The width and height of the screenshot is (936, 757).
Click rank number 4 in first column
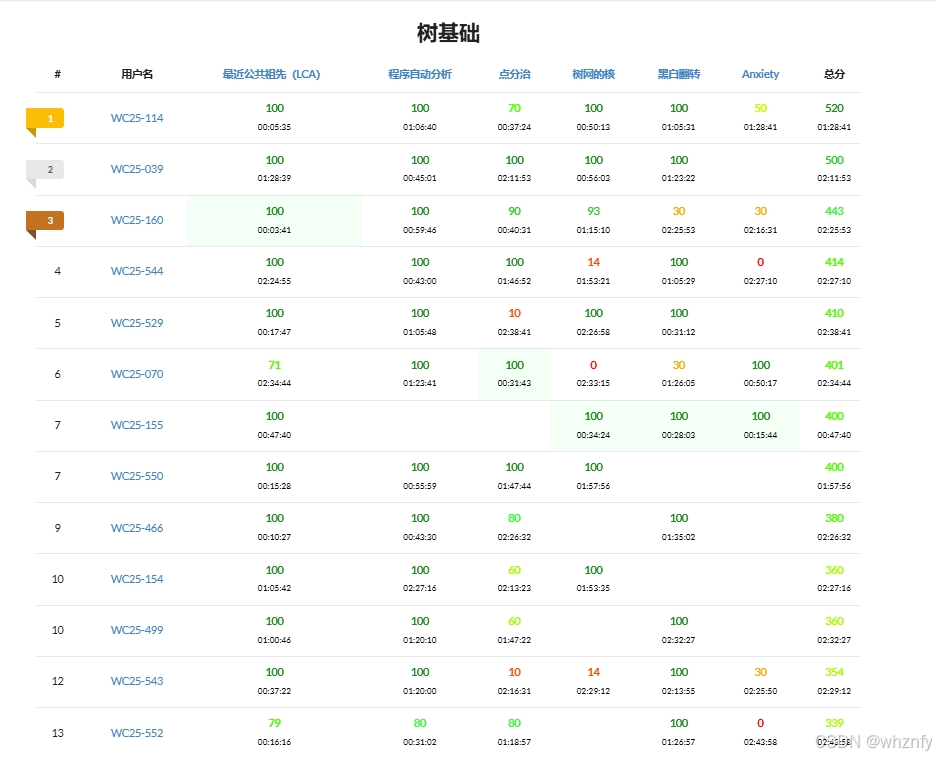click(57, 271)
